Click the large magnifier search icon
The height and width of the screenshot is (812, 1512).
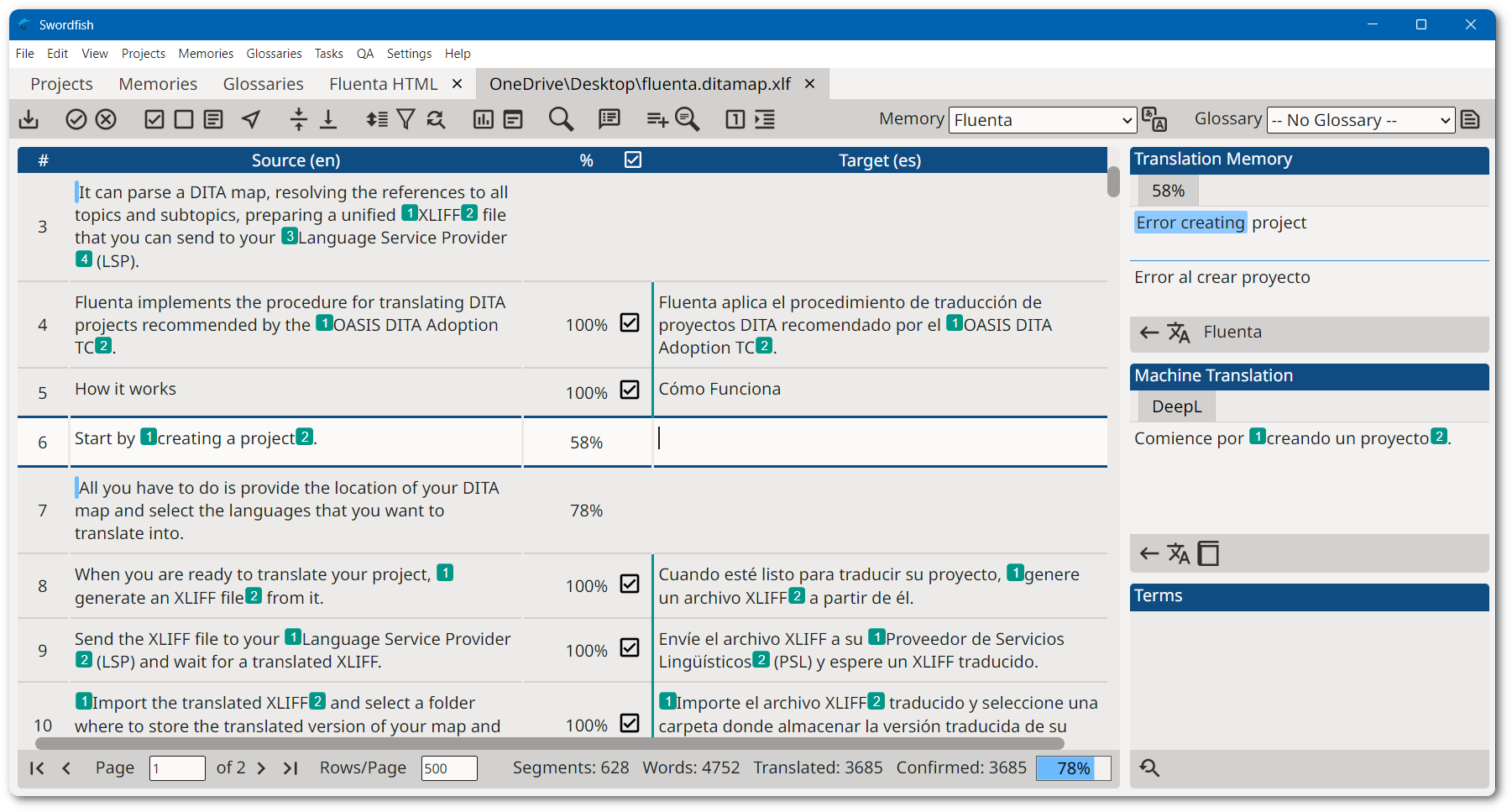pos(561,119)
